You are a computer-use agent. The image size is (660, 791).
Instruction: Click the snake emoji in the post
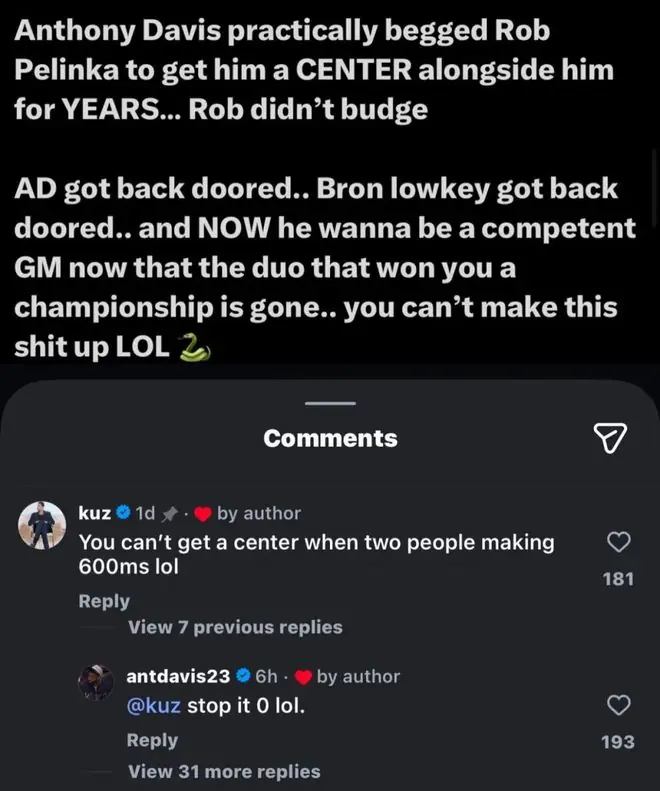point(194,348)
